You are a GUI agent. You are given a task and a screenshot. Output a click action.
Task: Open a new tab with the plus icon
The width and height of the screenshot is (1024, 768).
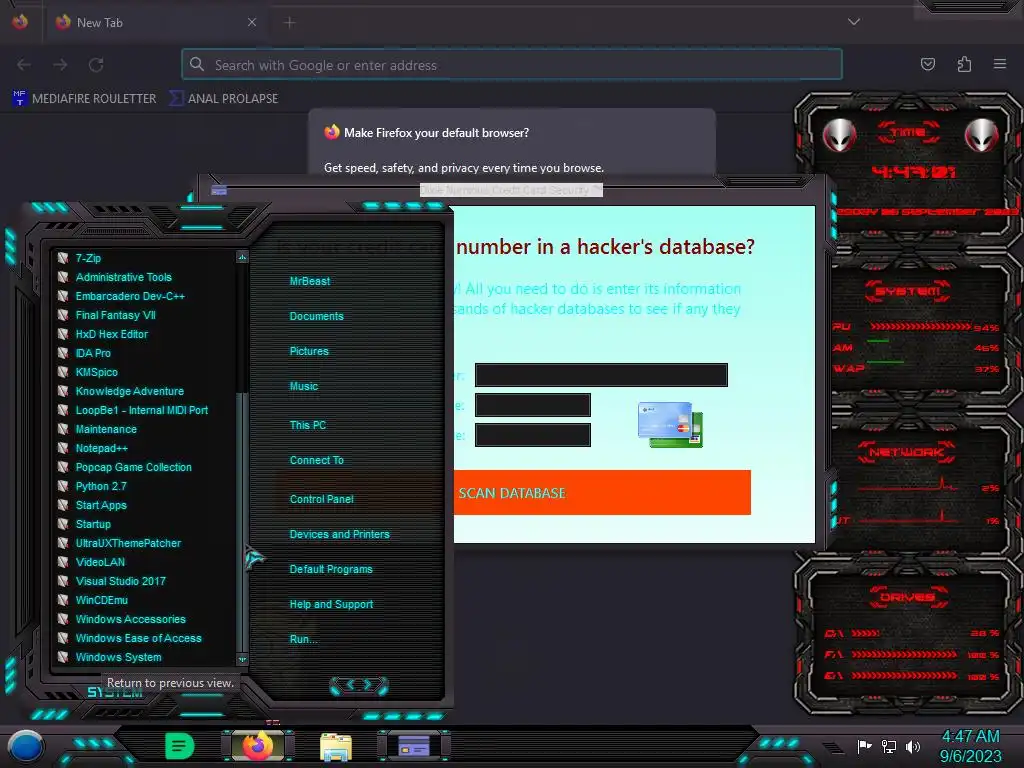point(289,23)
